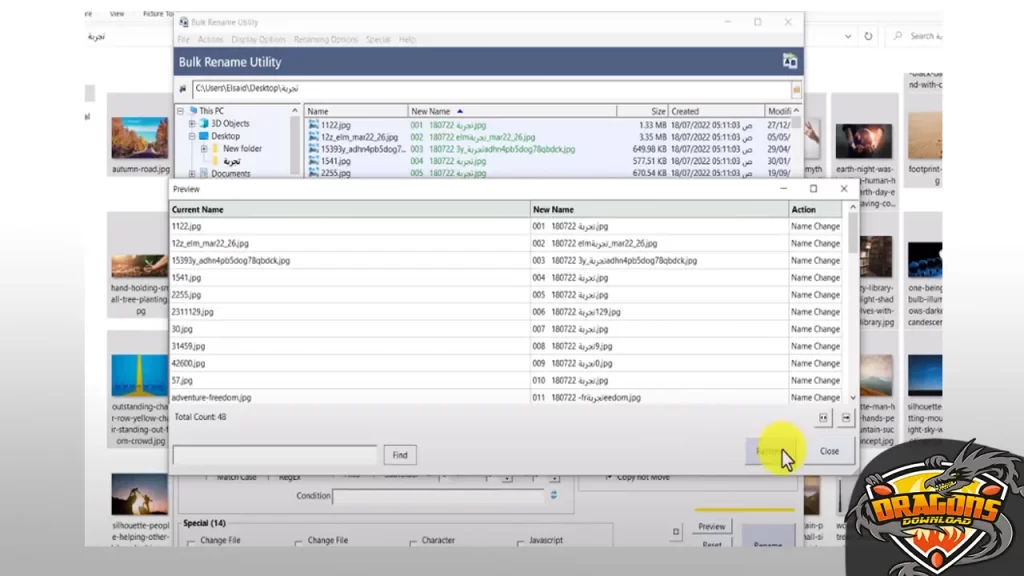Click the right icon button above the Close button

845,417
